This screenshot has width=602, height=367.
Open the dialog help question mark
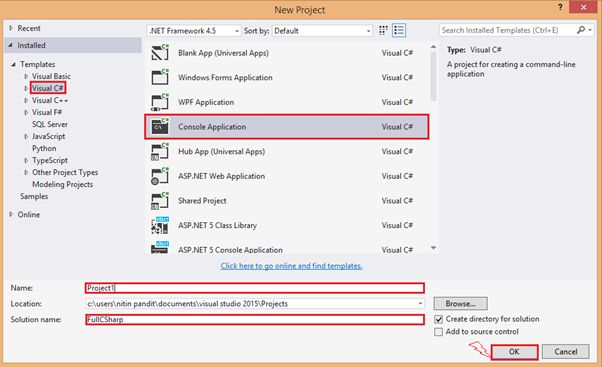(x=560, y=7)
